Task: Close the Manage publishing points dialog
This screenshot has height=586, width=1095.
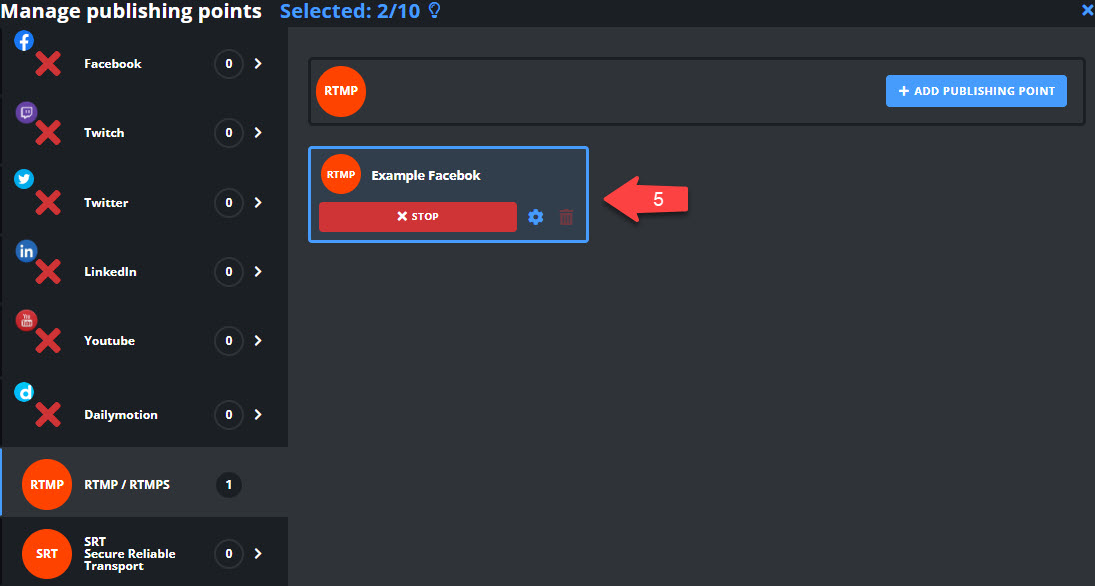Action: 1087,10
